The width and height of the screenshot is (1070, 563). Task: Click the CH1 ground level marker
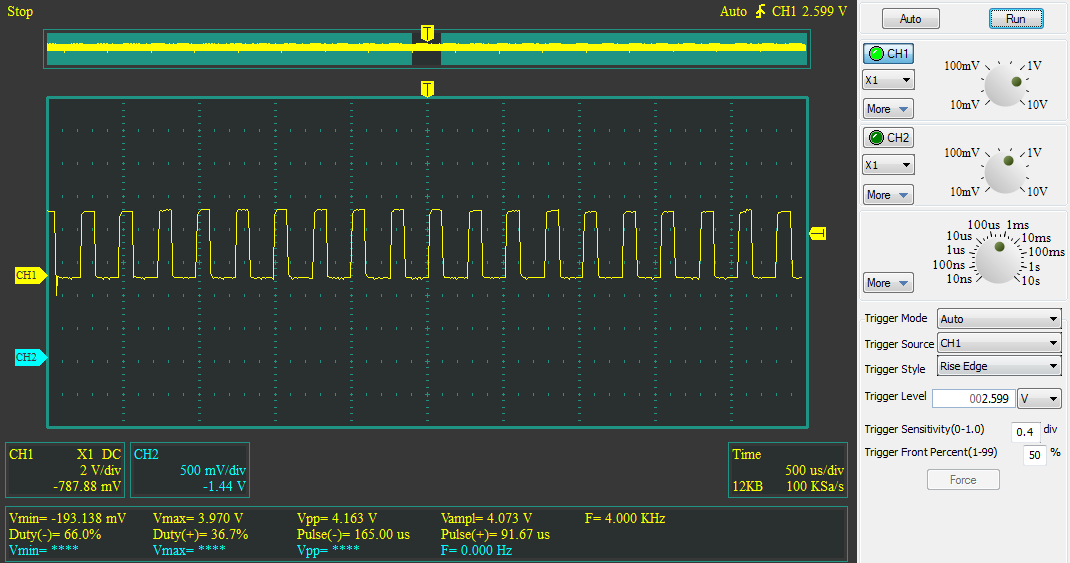[30, 275]
